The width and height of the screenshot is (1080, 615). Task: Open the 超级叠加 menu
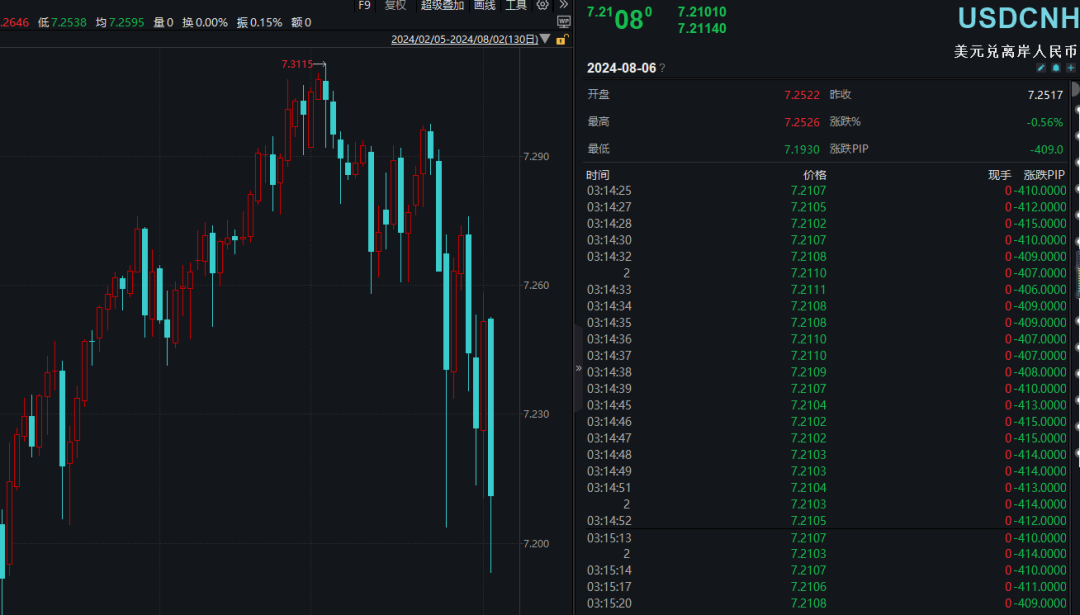click(442, 5)
